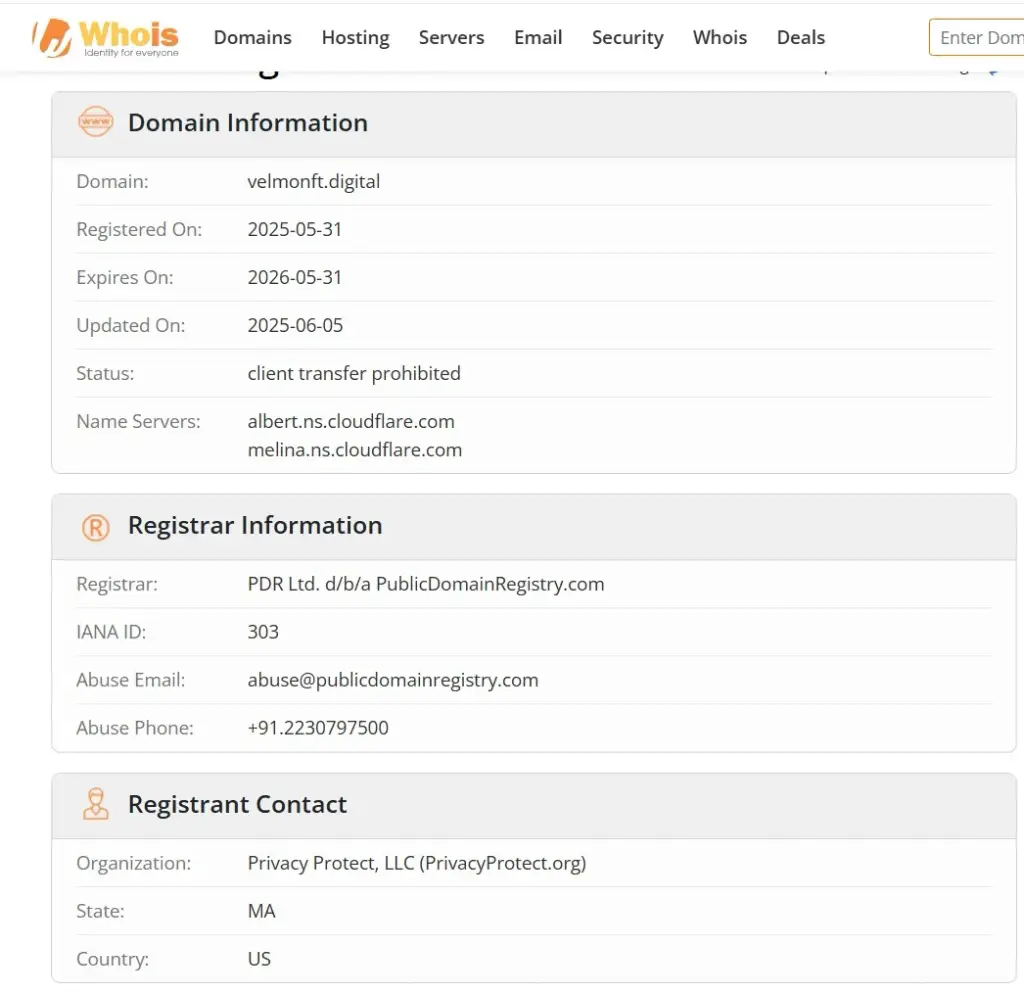1024x993 pixels.
Task: Click the Domain label
Action: [112, 181]
